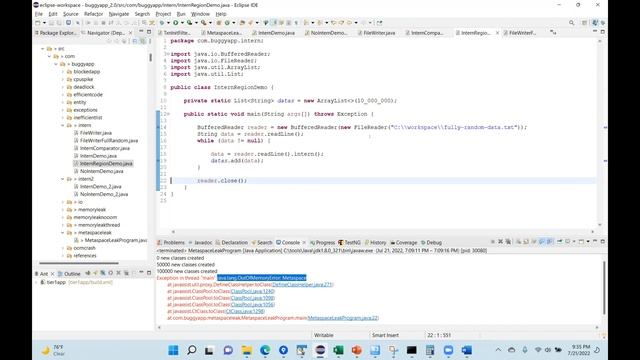Image resolution: width=640 pixels, height=360 pixels.
Task: Open the External Tools dropdown arrow
Action: pos(210,23)
